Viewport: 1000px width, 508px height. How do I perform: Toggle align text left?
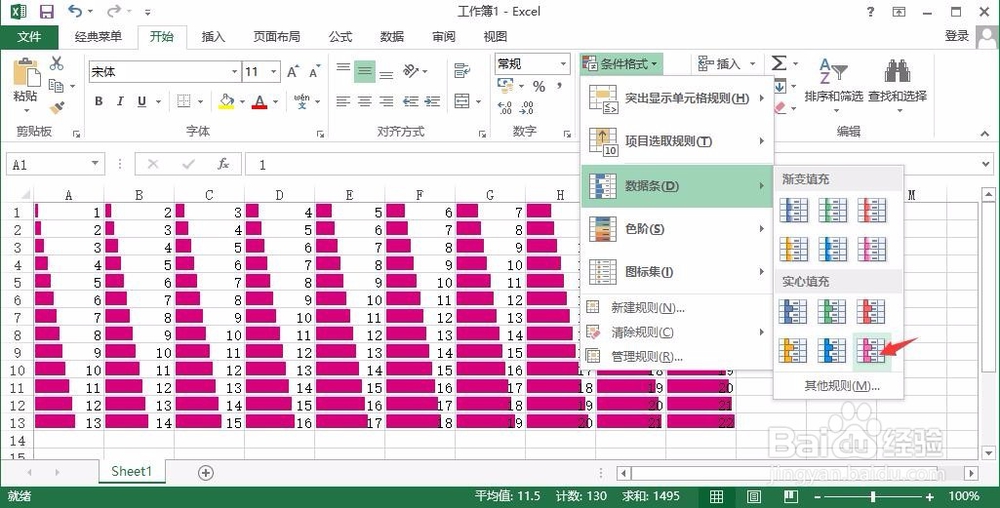pos(343,101)
